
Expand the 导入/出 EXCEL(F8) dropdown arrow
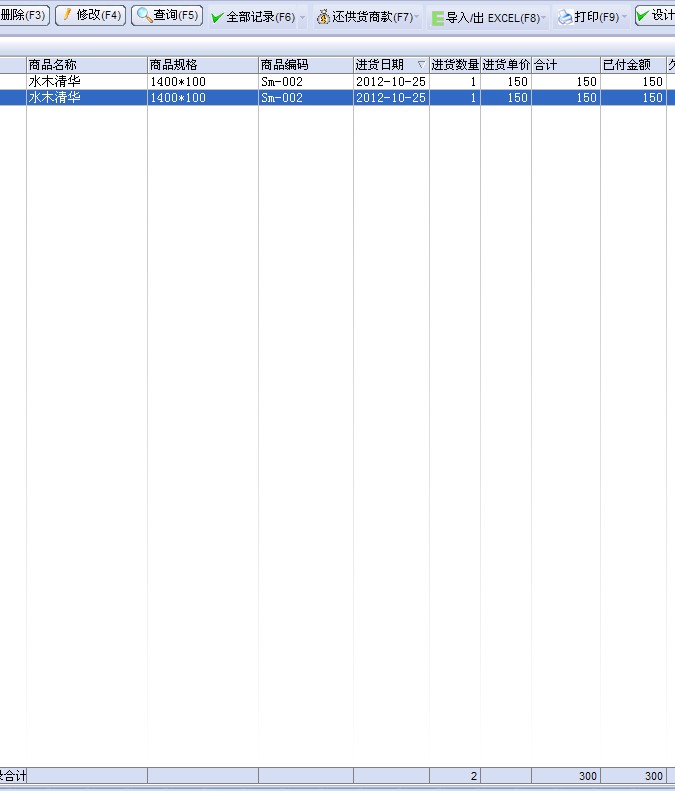point(545,18)
